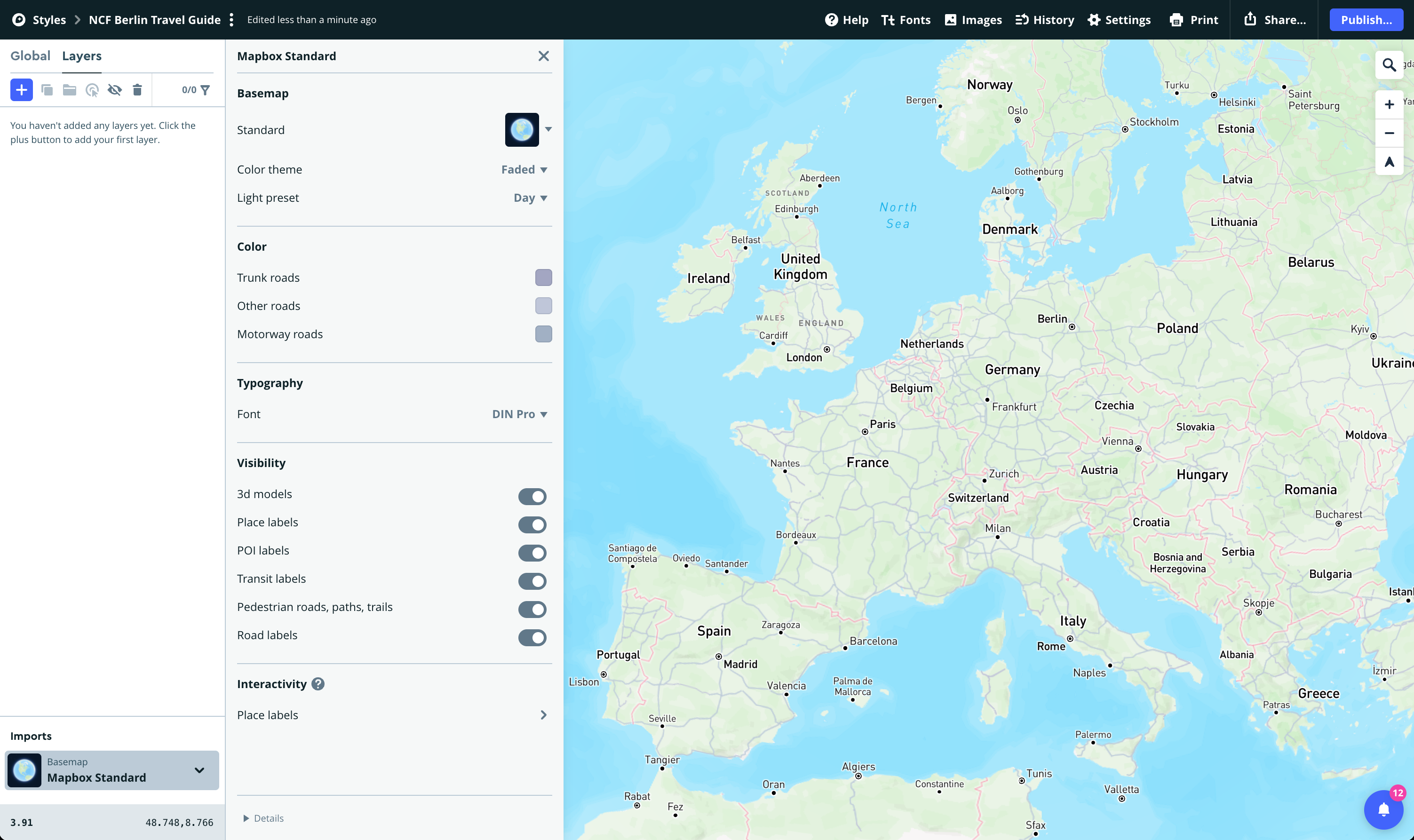1414x840 pixels.
Task: Click the zoom level value 3.91
Action: tap(22, 823)
